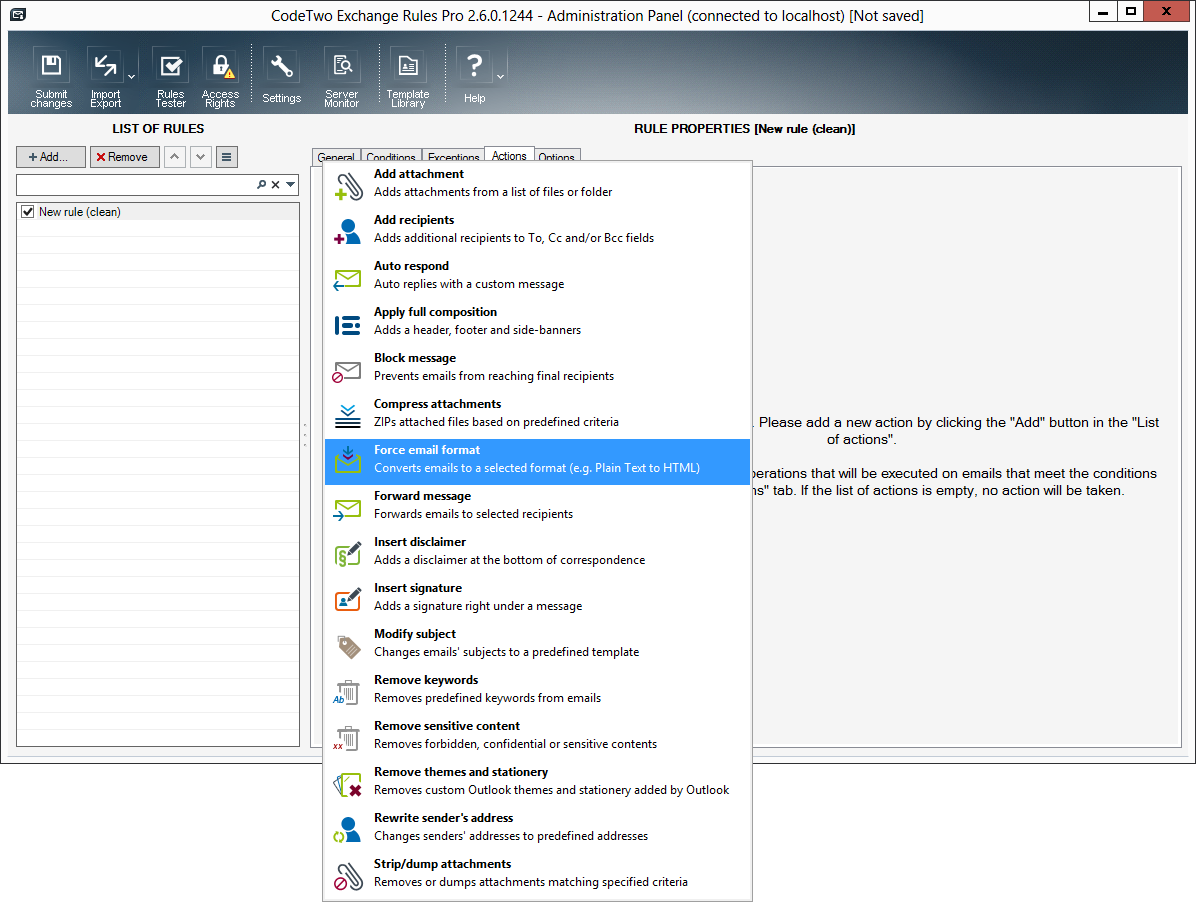Click the person-plus Add recipients icon
The image size is (1196, 902).
[348, 232]
